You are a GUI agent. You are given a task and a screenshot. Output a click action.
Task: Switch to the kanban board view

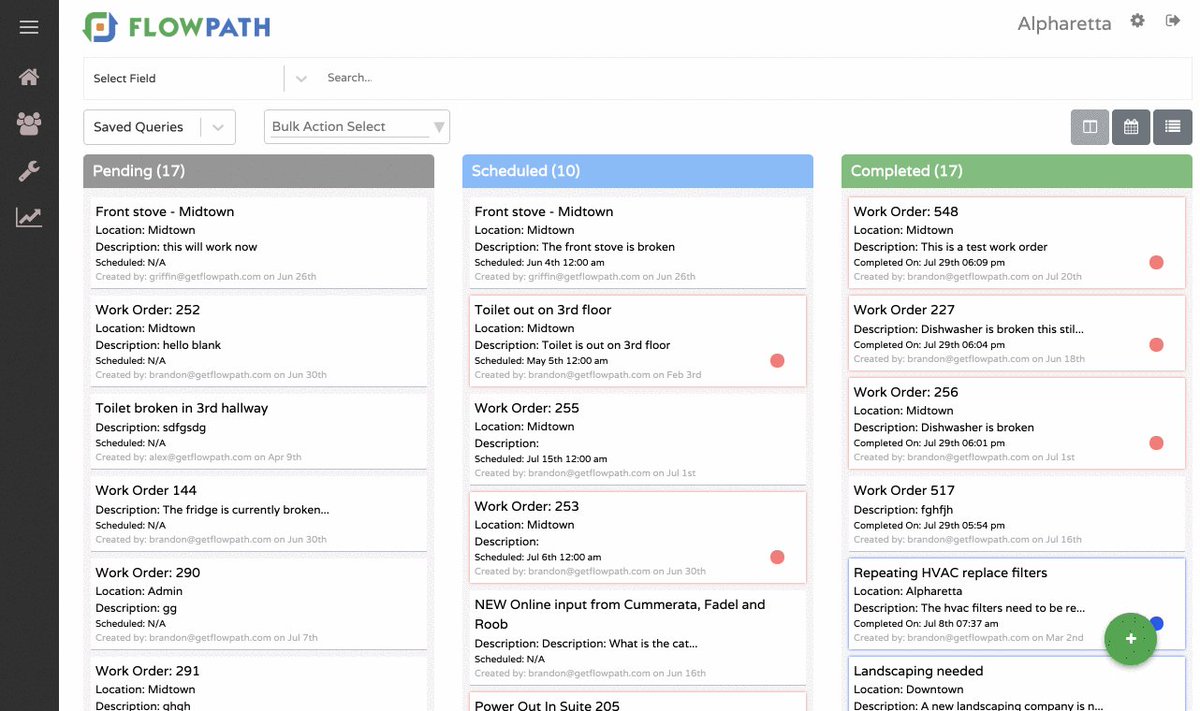coord(1090,127)
